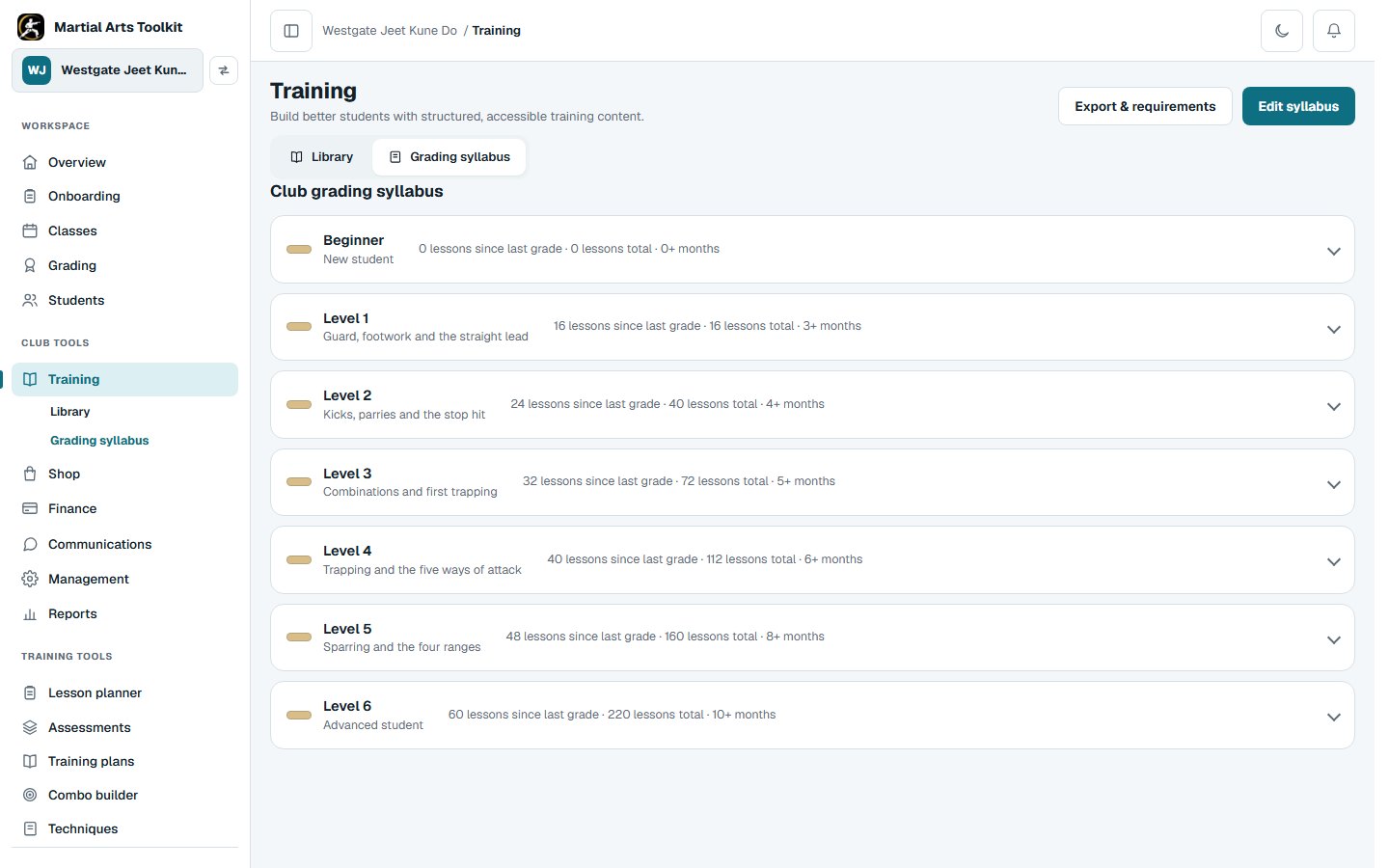Click the Level 4 tan belt colour swatch
This screenshot has width=1389, height=868.
299,559
